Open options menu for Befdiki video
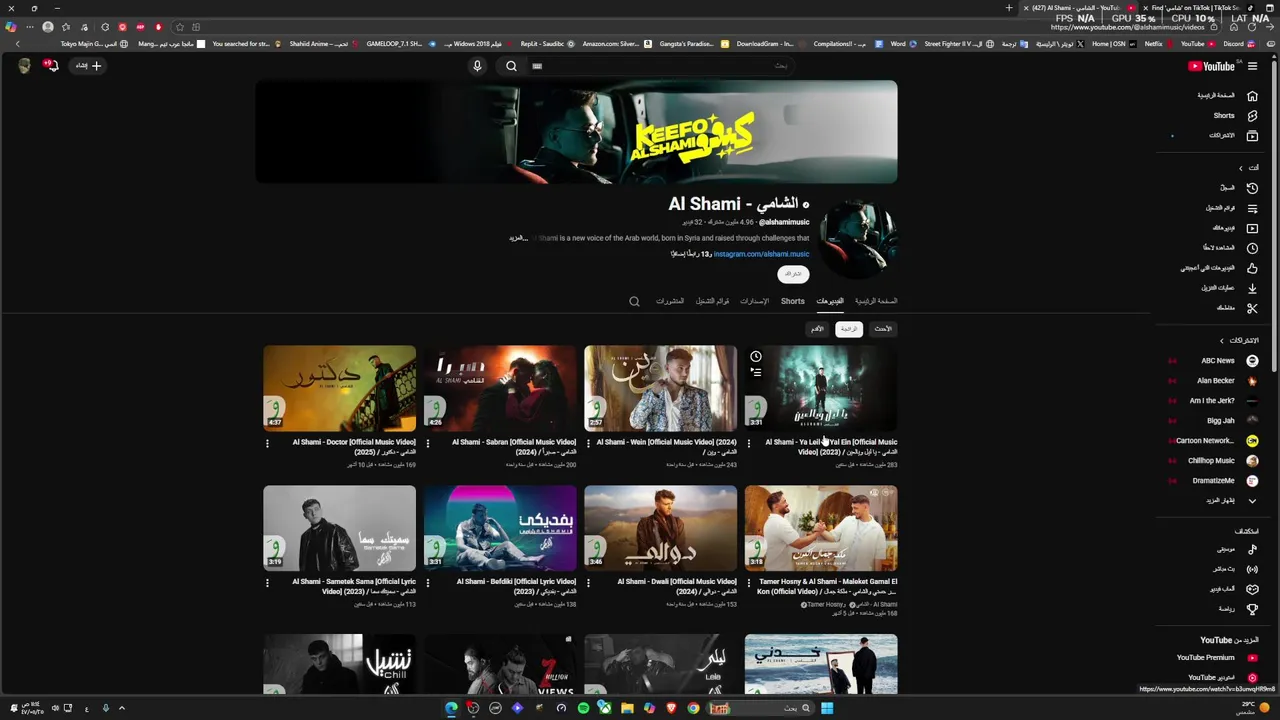 coord(427,584)
